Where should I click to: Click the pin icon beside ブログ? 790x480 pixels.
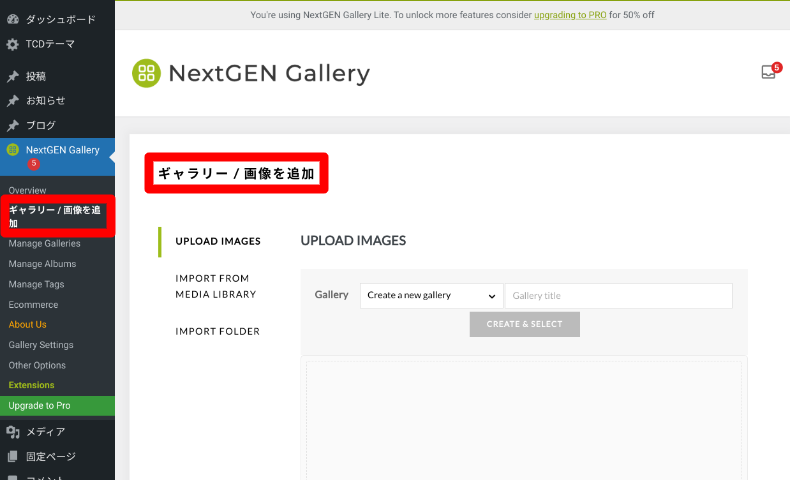tap(13, 125)
